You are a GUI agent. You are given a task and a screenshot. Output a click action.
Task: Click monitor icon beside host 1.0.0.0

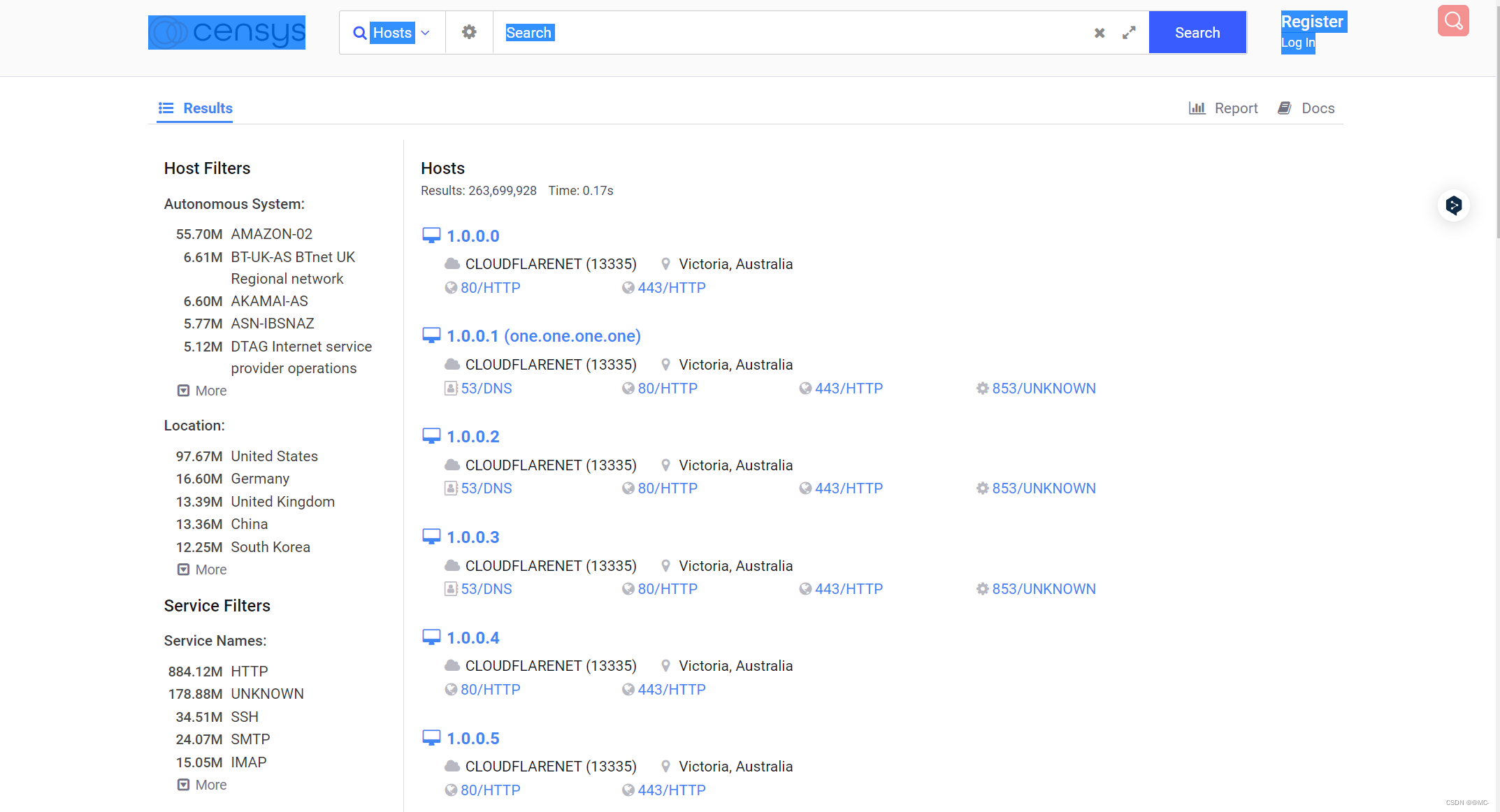pos(431,235)
